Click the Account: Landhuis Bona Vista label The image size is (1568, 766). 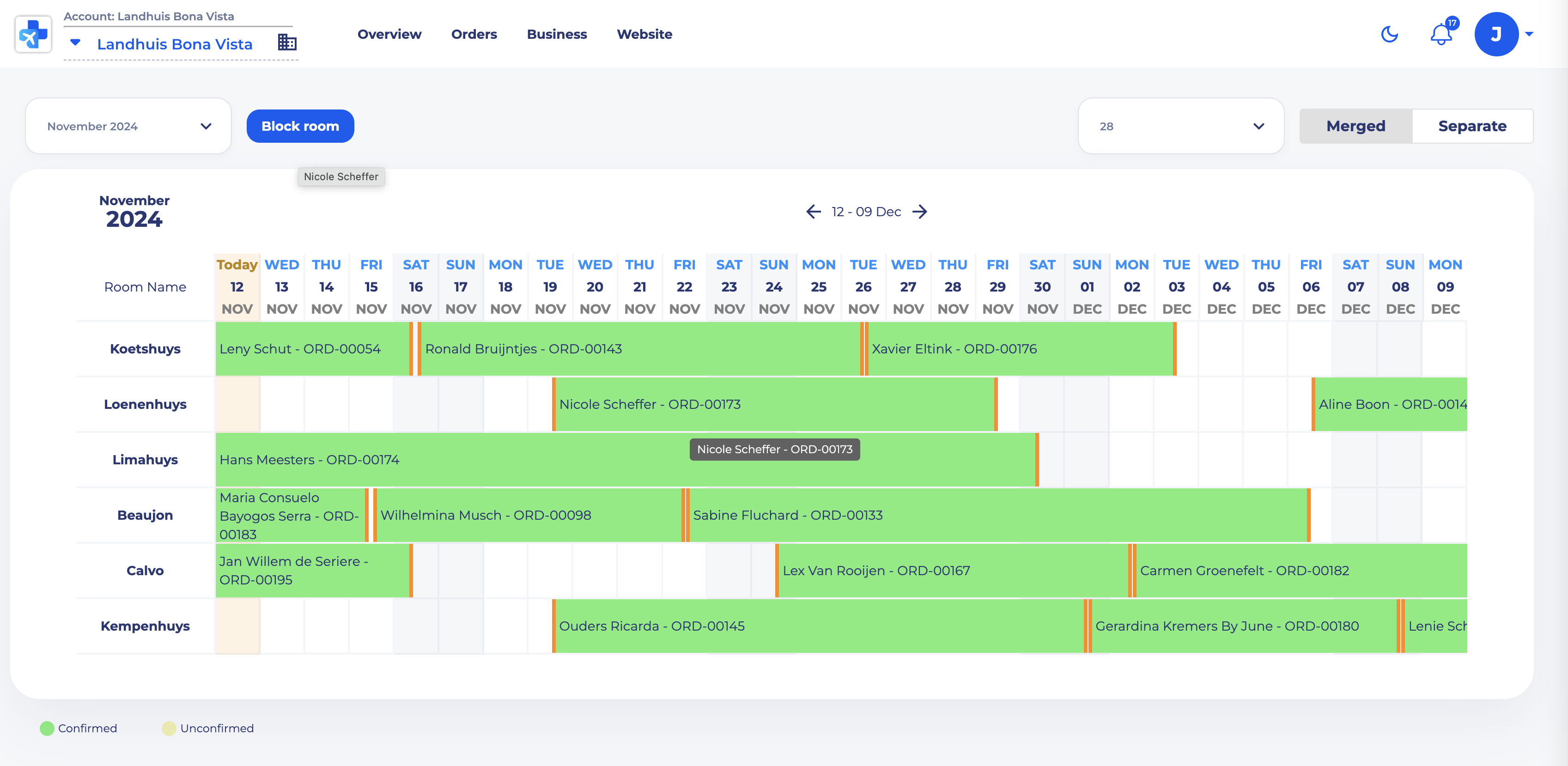coord(148,17)
